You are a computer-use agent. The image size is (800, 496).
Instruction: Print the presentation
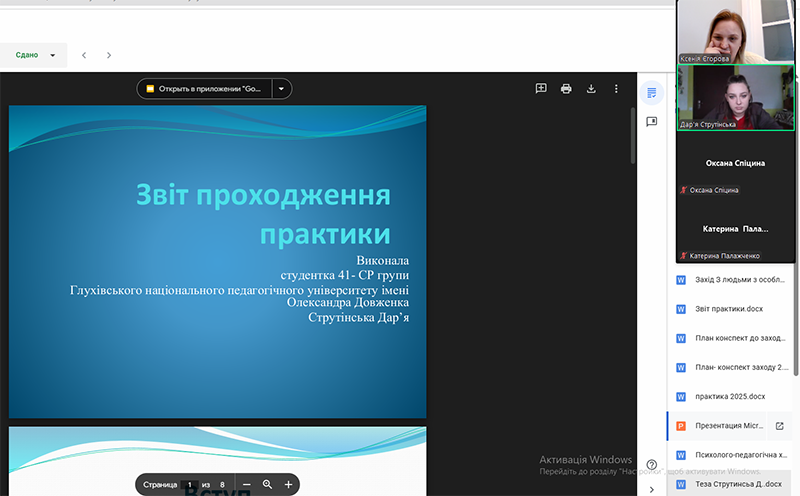[x=566, y=89]
